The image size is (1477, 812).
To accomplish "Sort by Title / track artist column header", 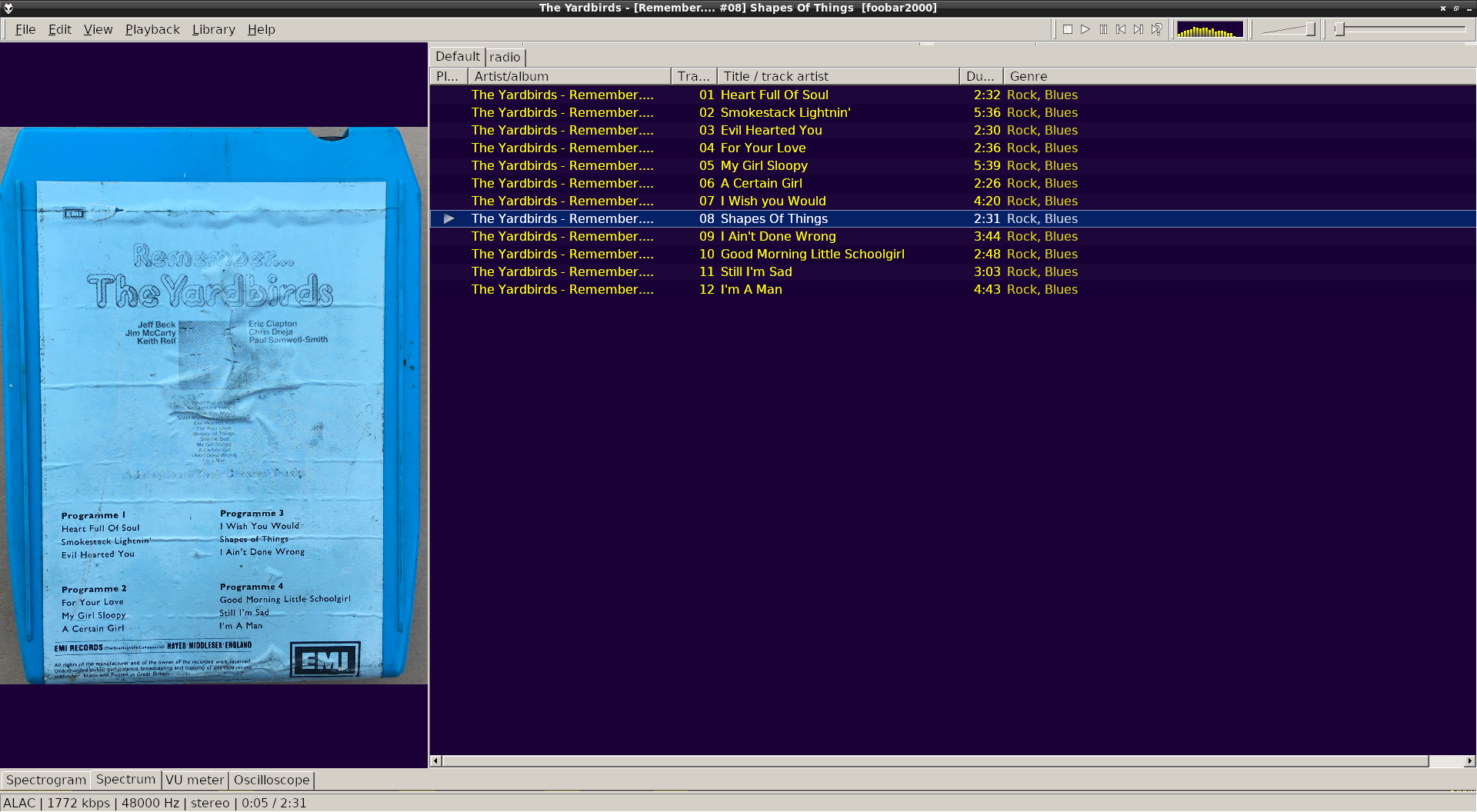I will pyautogui.click(x=839, y=76).
